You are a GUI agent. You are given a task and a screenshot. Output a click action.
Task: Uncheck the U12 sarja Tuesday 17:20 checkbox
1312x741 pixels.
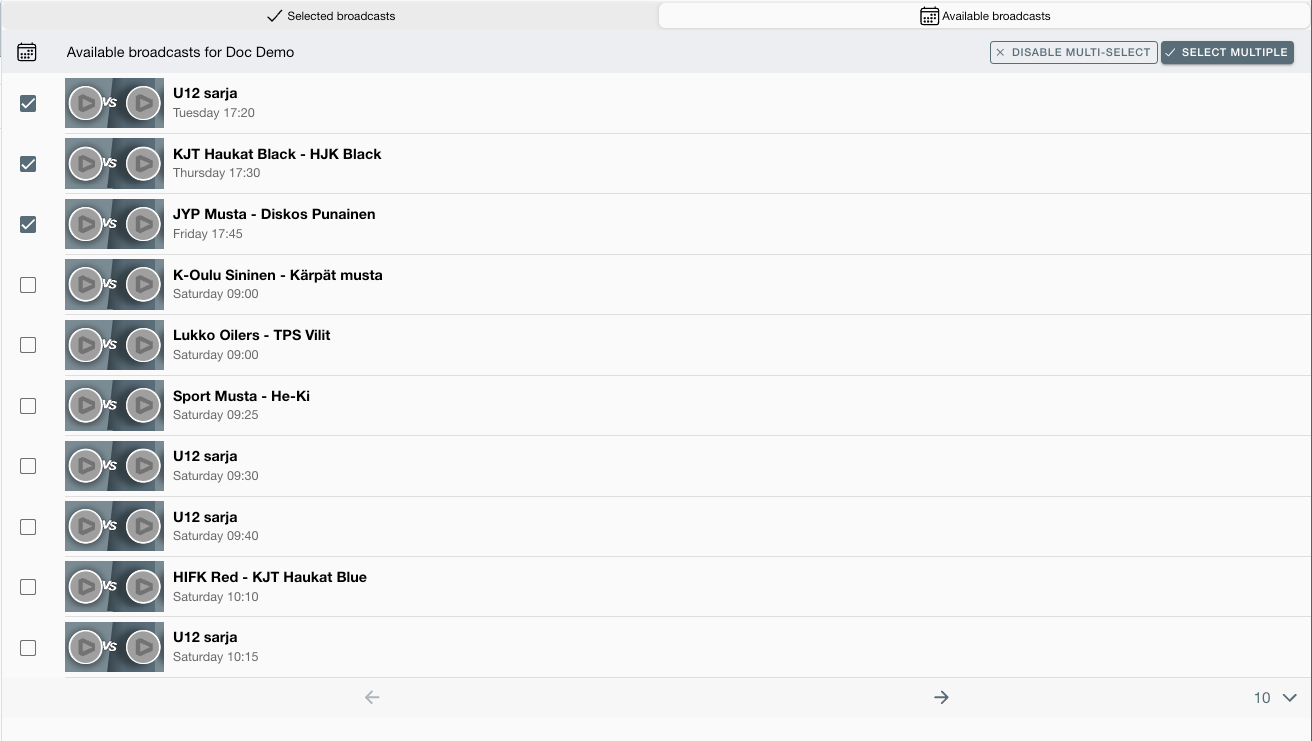(x=28, y=103)
